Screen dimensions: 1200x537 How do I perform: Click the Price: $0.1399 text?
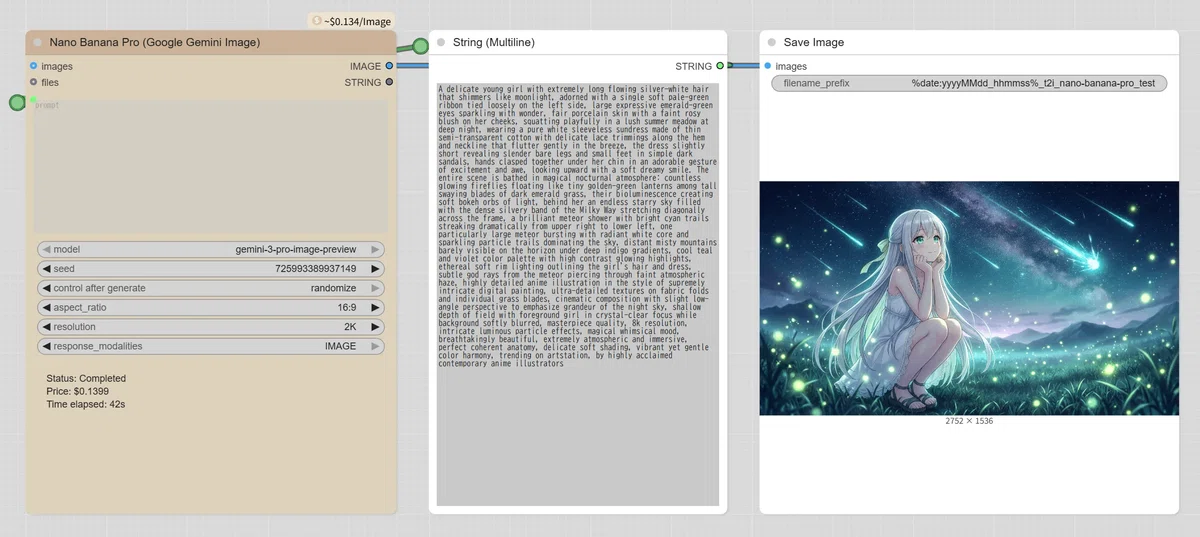tap(78, 391)
